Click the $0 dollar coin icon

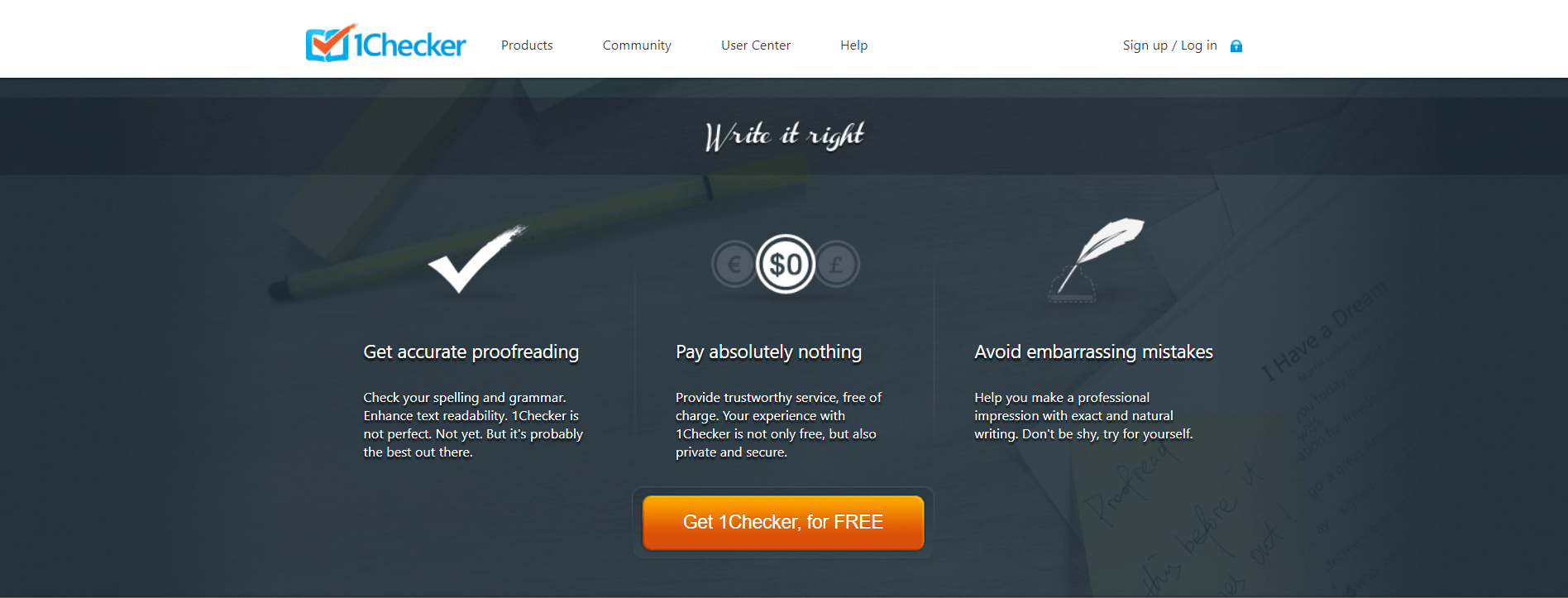(x=786, y=265)
